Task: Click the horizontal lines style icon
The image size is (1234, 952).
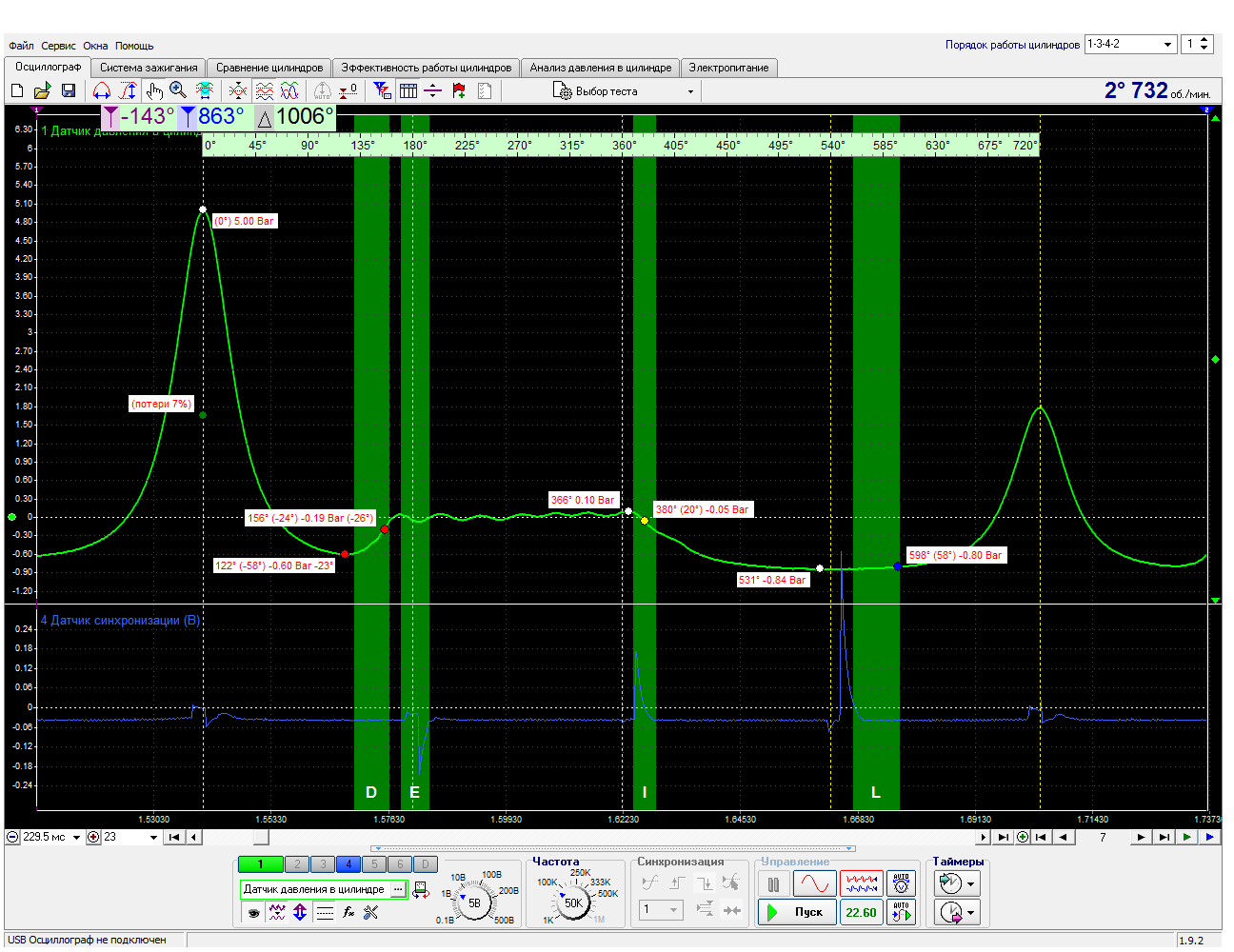Action: pos(325,912)
